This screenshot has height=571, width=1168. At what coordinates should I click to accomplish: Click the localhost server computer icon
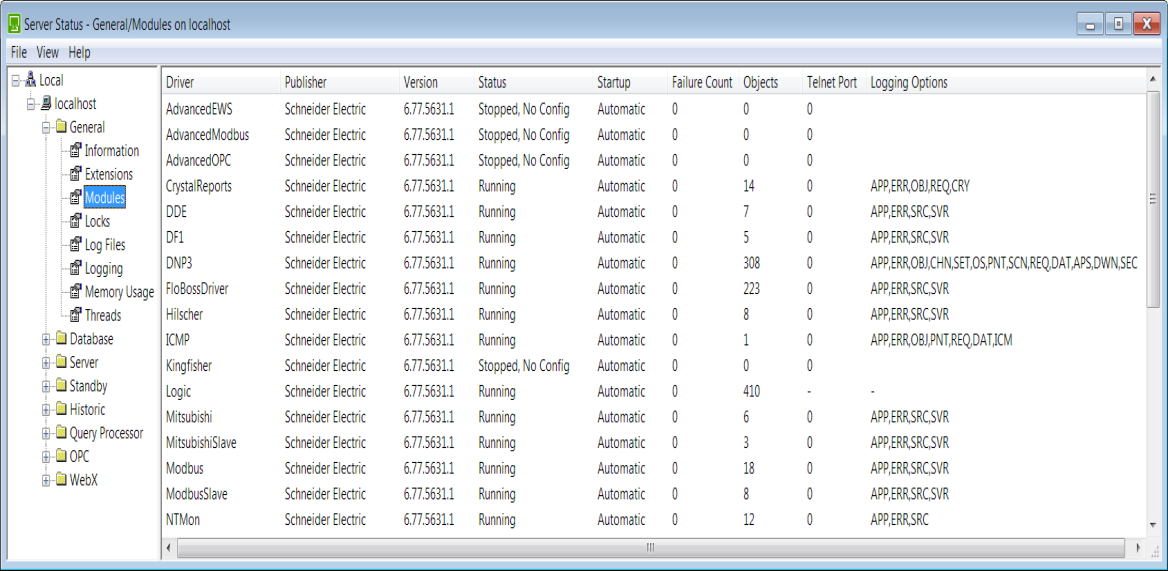(45, 103)
